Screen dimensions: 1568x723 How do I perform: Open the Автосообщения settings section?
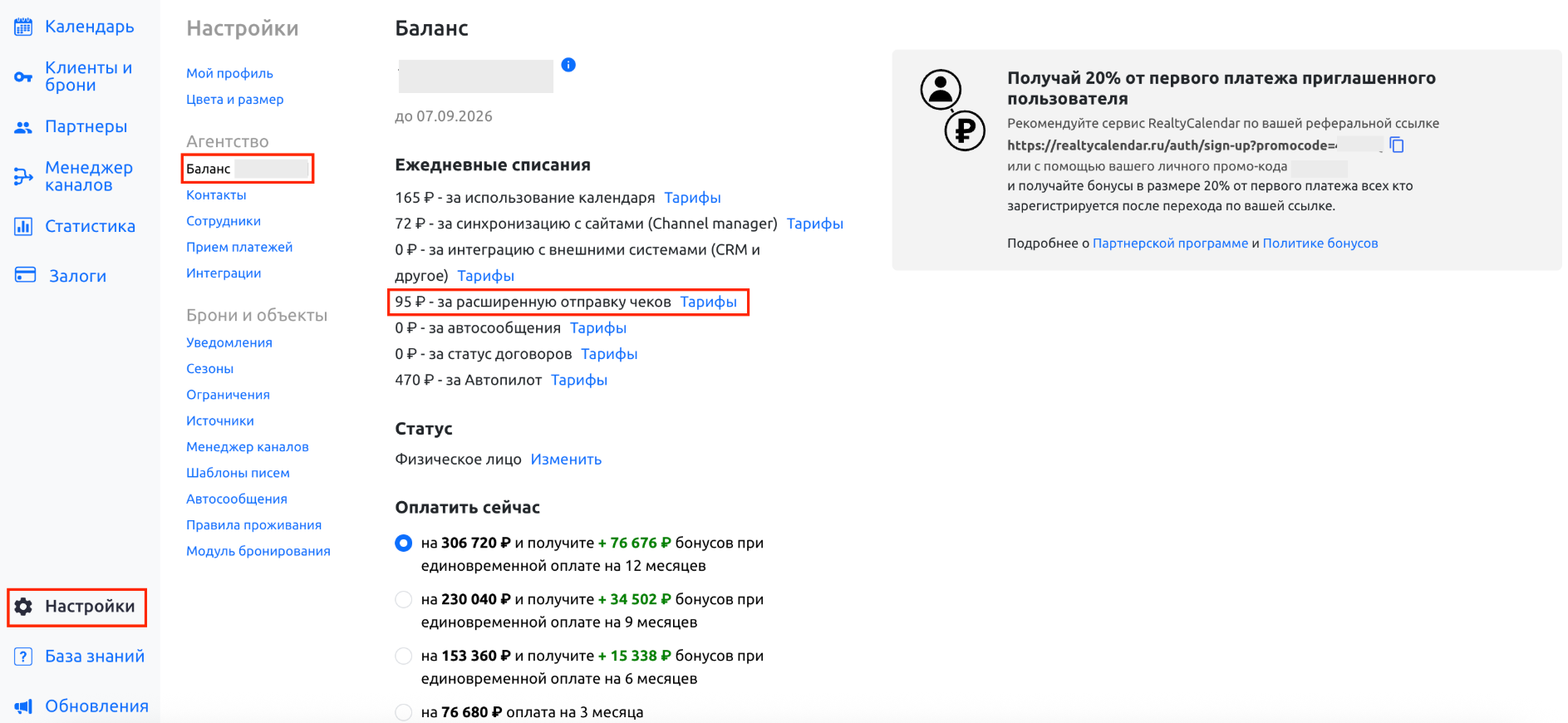[x=237, y=499]
